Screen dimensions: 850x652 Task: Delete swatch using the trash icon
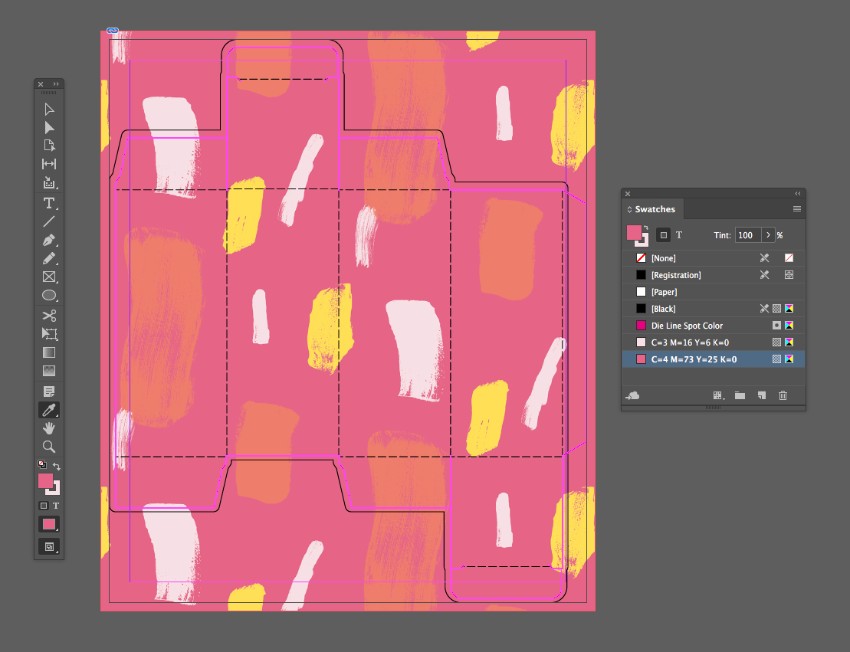point(783,396)
